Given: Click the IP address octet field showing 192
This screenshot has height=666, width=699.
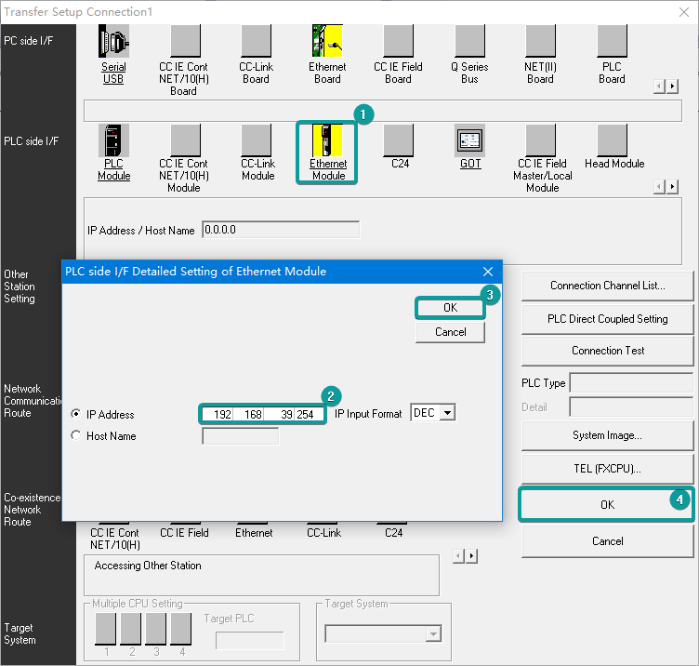Looking at the screenshot, I should point(218,414).
